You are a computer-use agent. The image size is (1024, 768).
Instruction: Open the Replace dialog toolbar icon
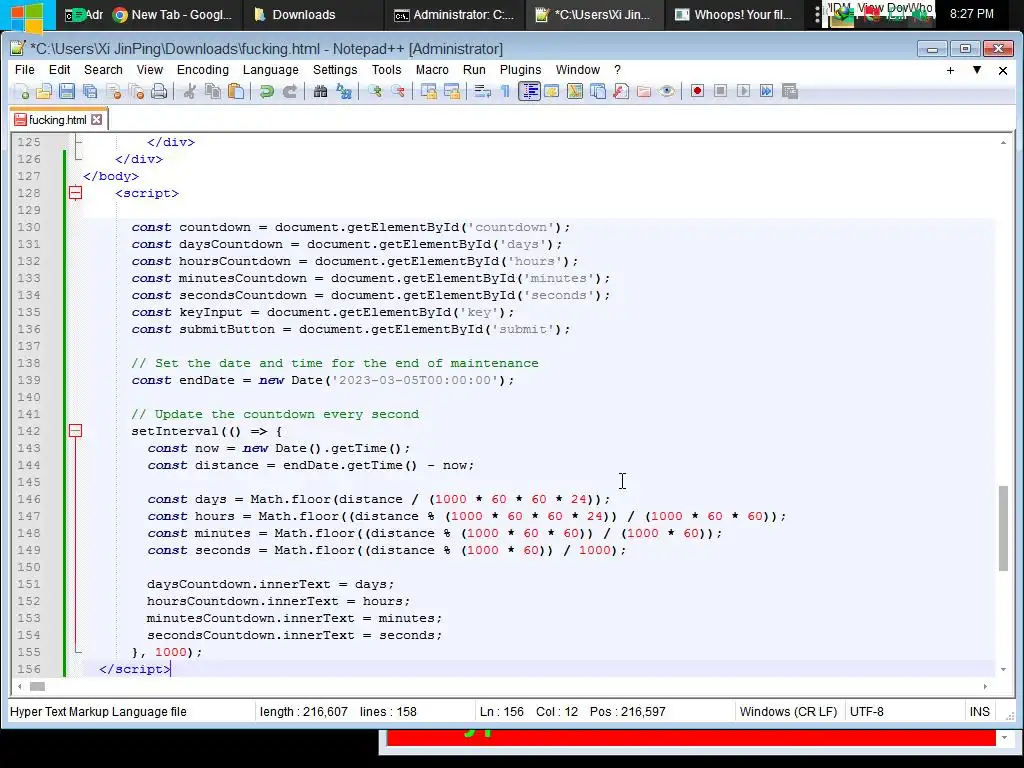tap(344, 91)
